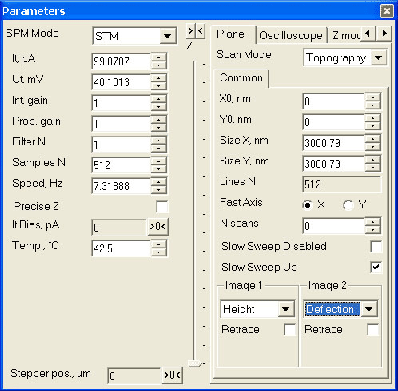Select Fast Axis X radio button
Image resolution: width=398 pixels, height=391 pixels.
307,205
